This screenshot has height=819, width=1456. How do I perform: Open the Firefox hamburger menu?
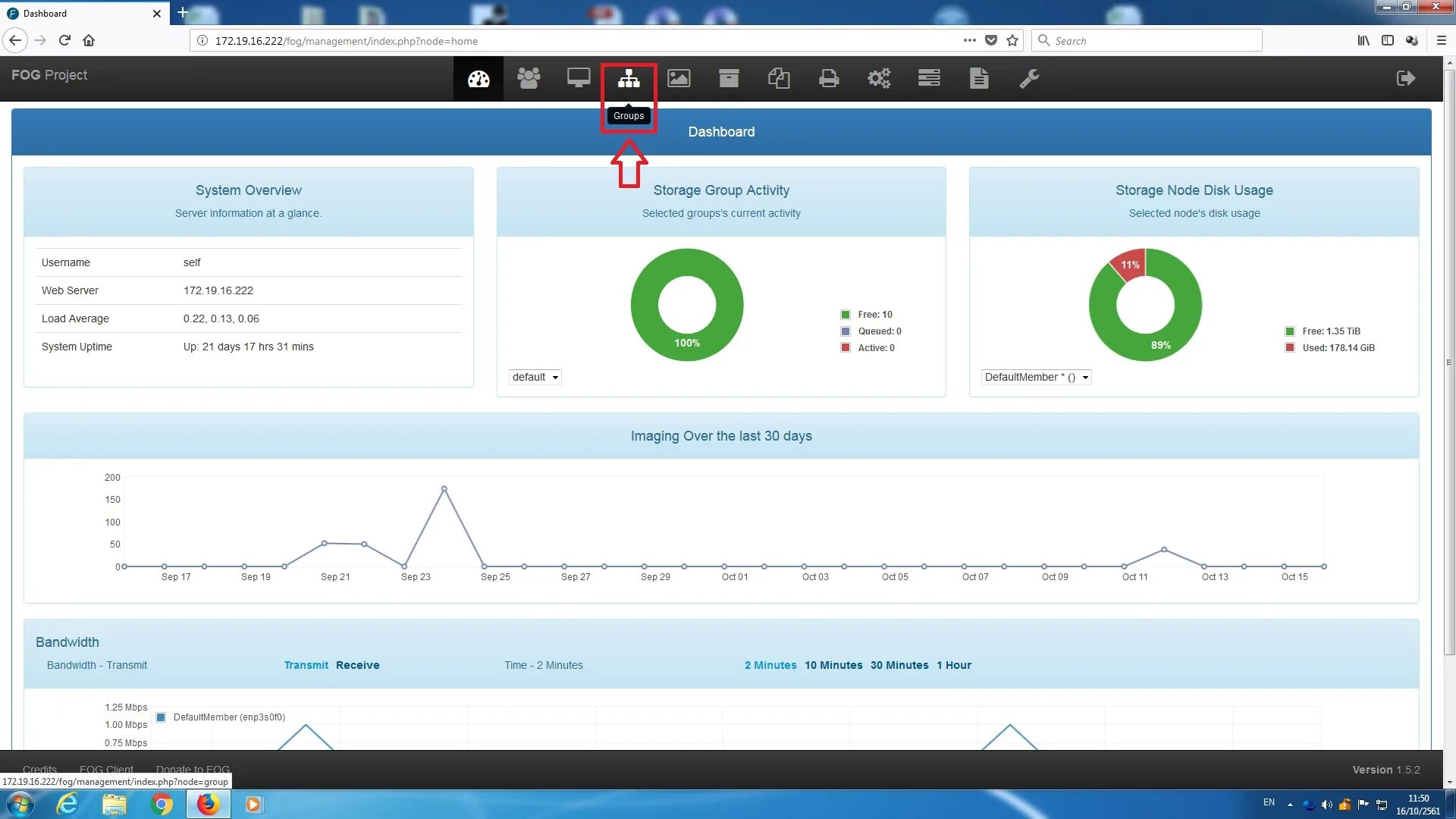(x=1441, y=41)
